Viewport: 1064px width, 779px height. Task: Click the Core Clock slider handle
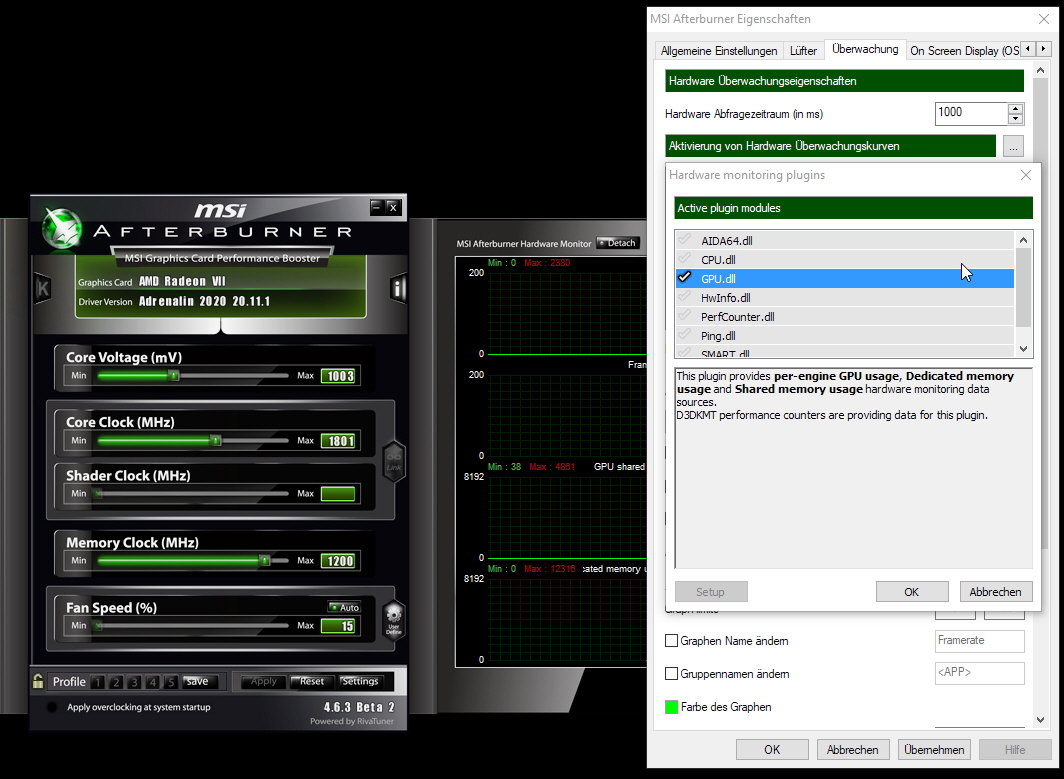tap(216, 440)
